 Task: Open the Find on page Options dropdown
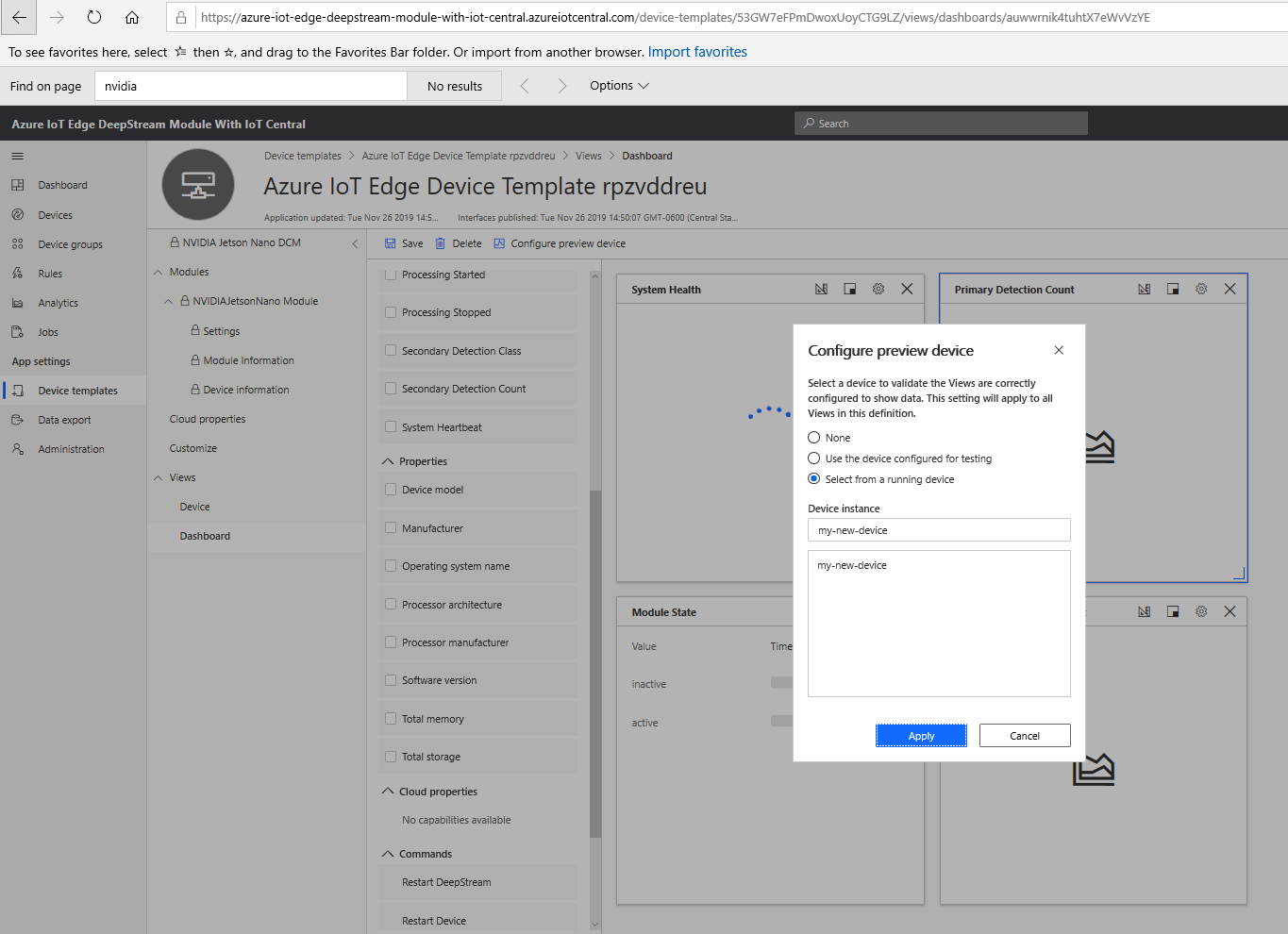619,86
